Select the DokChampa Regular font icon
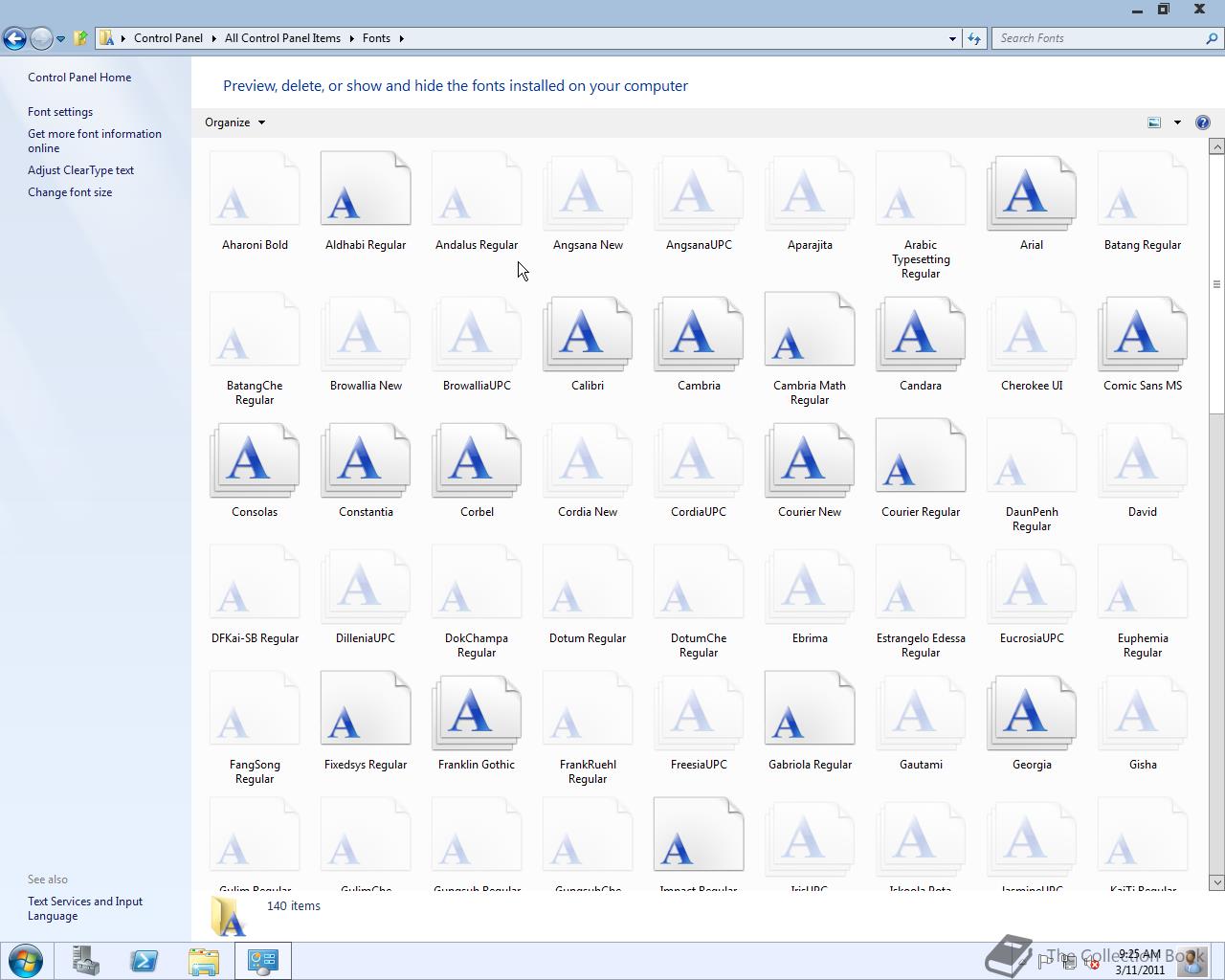Viewport: 1225px width, 980px height. point(477,584)
